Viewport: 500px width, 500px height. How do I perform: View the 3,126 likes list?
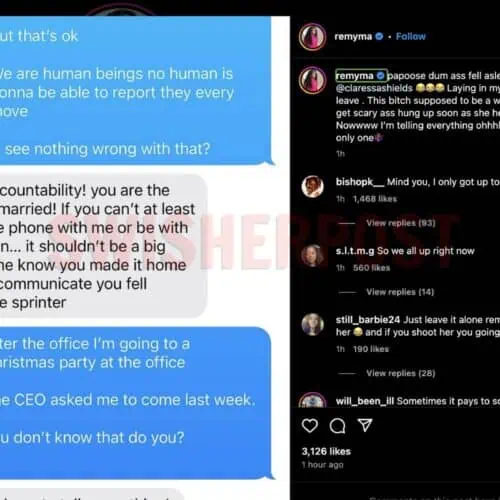pyautogui.click(x=326, y=451)
